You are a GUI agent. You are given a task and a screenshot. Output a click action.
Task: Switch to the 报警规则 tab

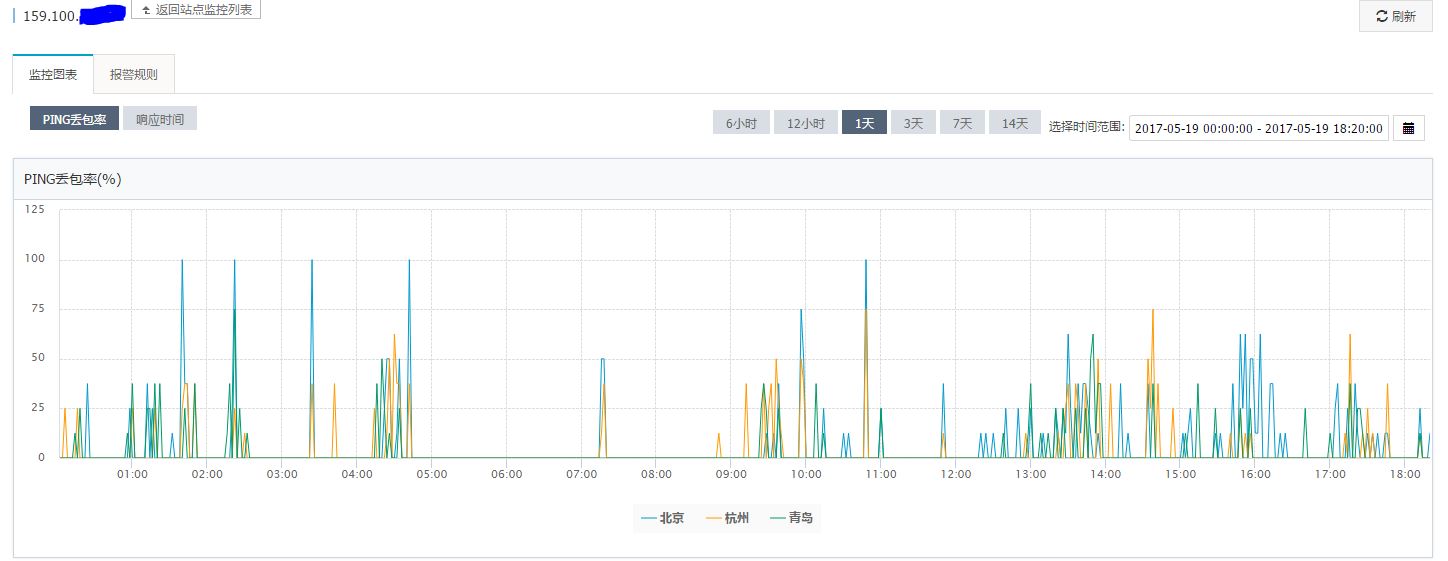[133, 75]
